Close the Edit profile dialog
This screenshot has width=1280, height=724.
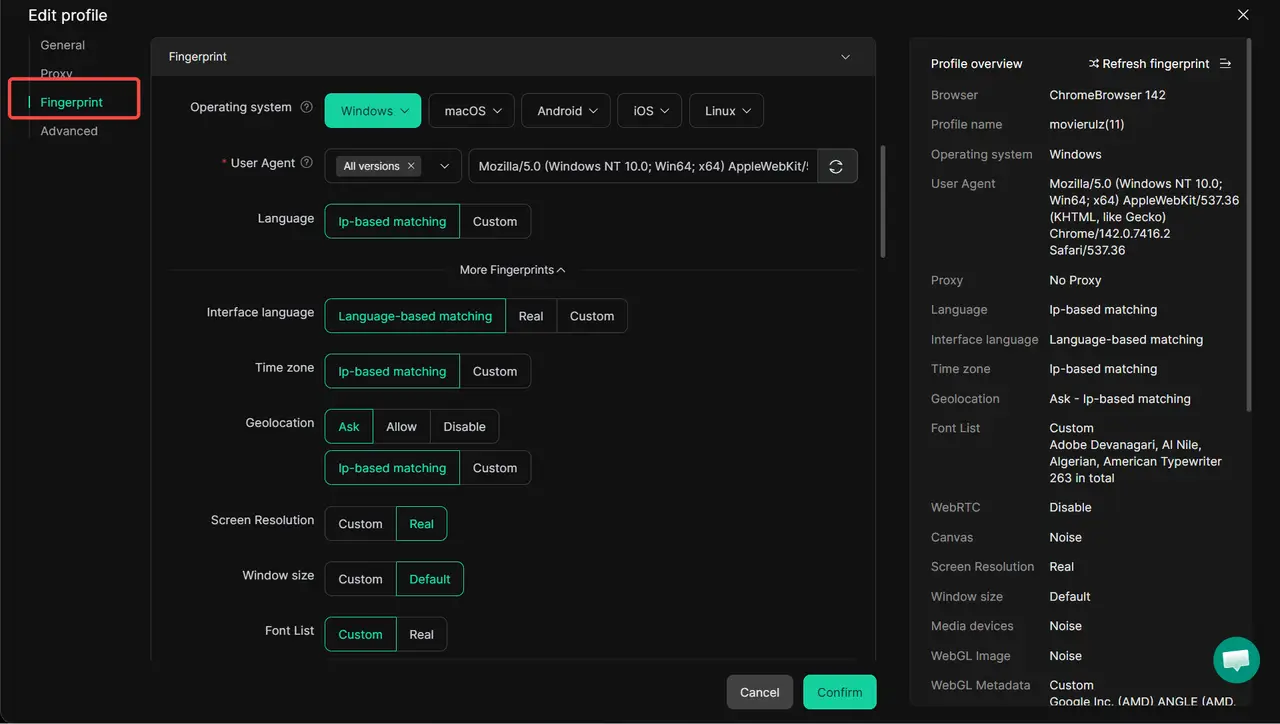pyautogui.click(x=1243, y=15)
